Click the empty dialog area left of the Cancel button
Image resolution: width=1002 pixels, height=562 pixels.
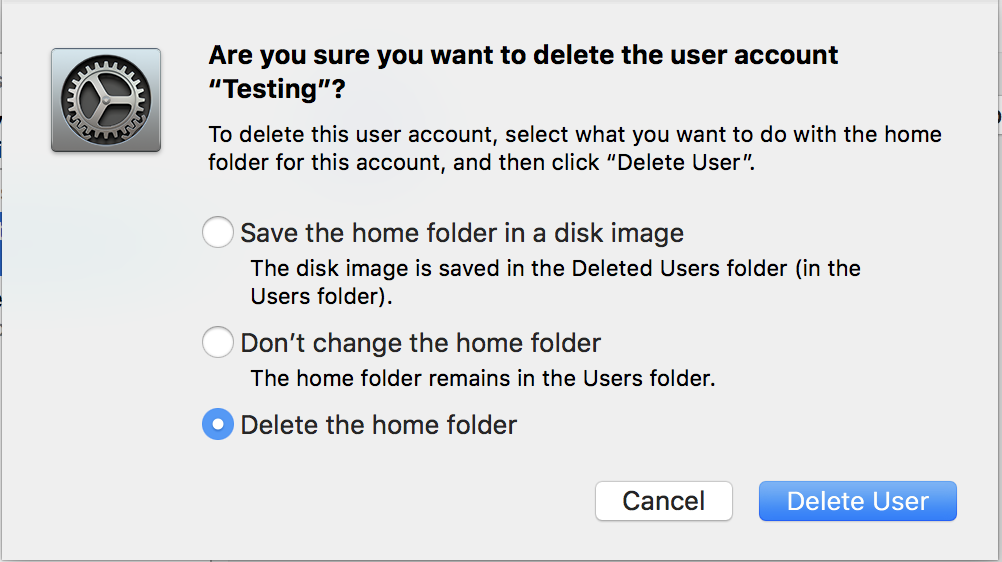pos(400,501)
